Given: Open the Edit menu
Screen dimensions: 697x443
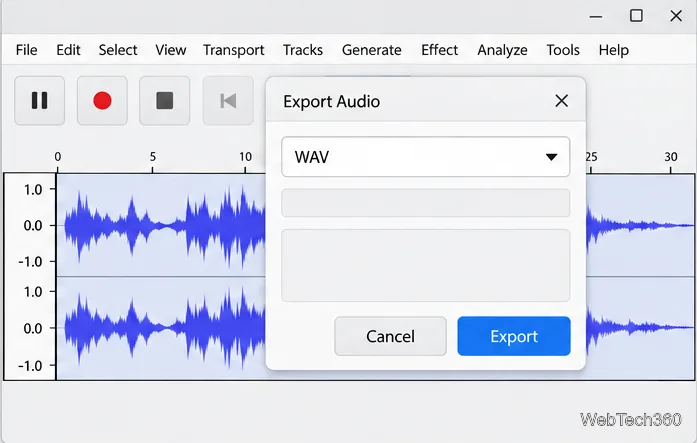Looking at the screenshot, I should coord(68,50).
